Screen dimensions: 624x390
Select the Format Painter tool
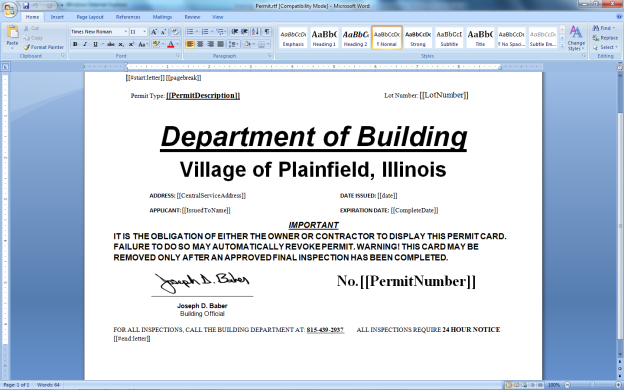[43, 47]
